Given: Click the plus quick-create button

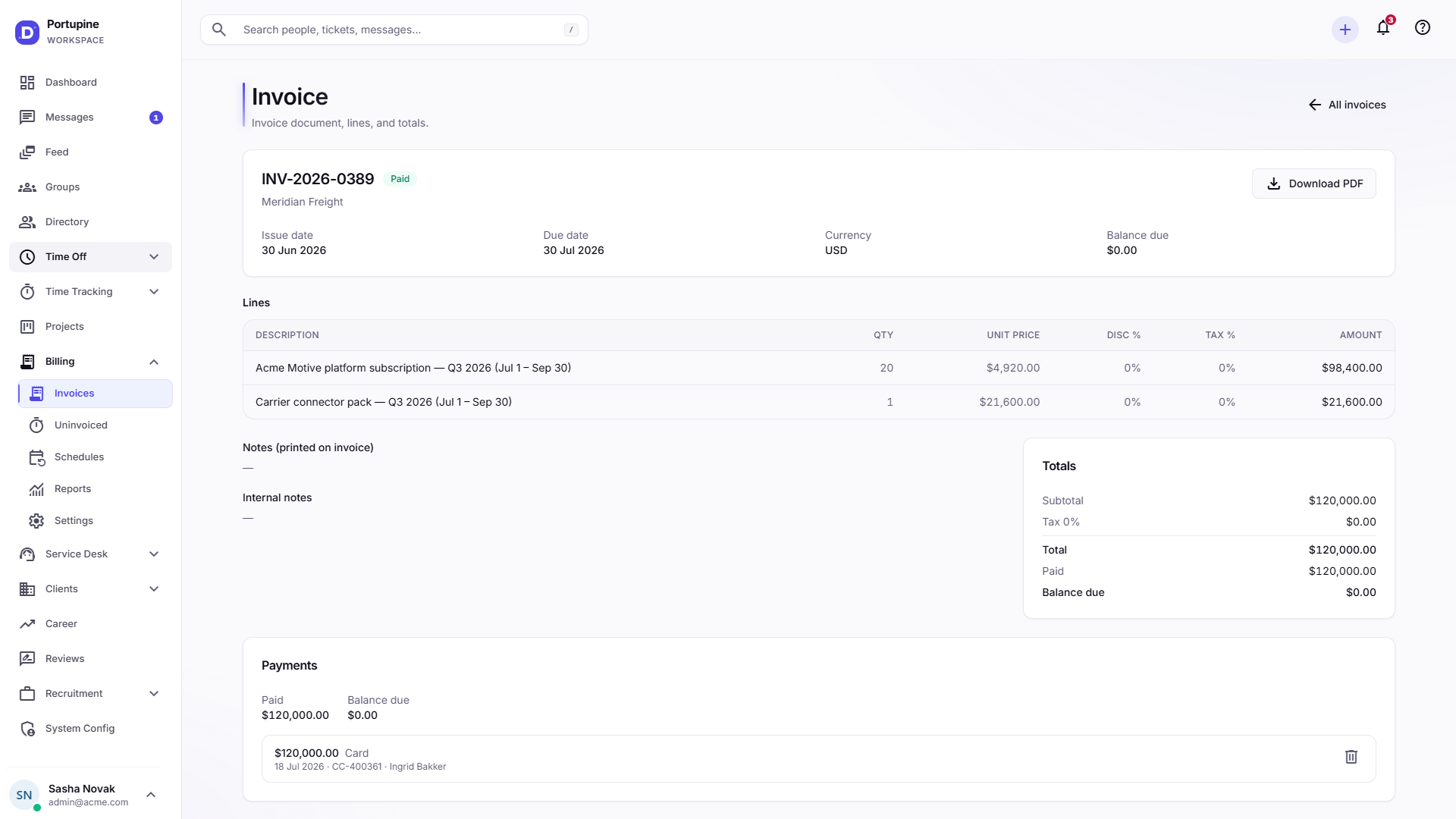Looking at the screenshot, I should click(x=1345, y=30).
